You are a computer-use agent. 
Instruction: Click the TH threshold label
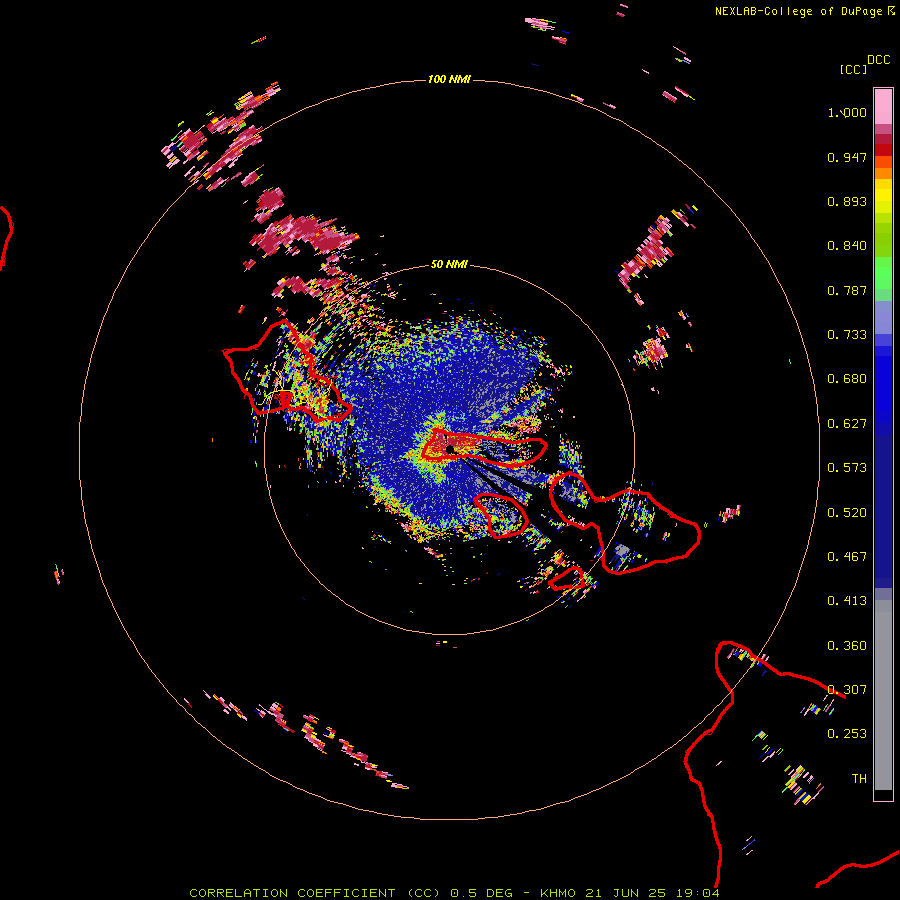(x=859, y=779)
